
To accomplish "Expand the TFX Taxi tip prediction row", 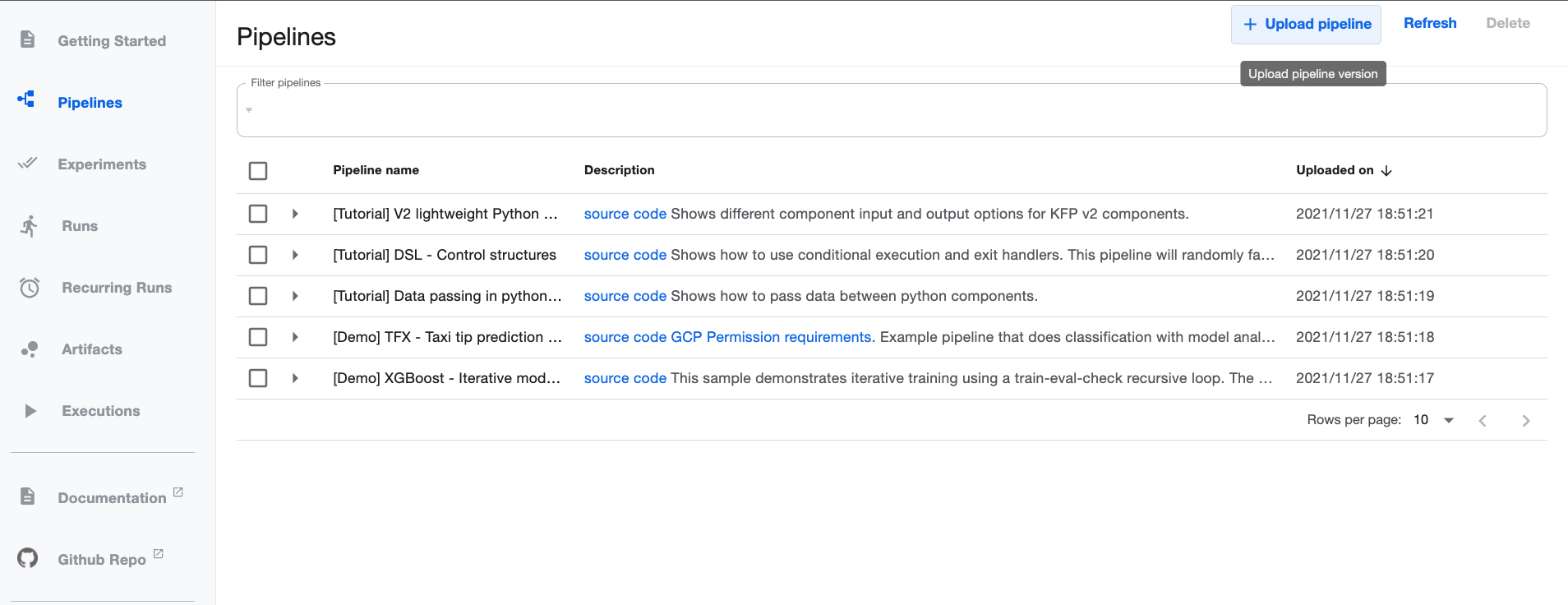I will click(295, 337).
